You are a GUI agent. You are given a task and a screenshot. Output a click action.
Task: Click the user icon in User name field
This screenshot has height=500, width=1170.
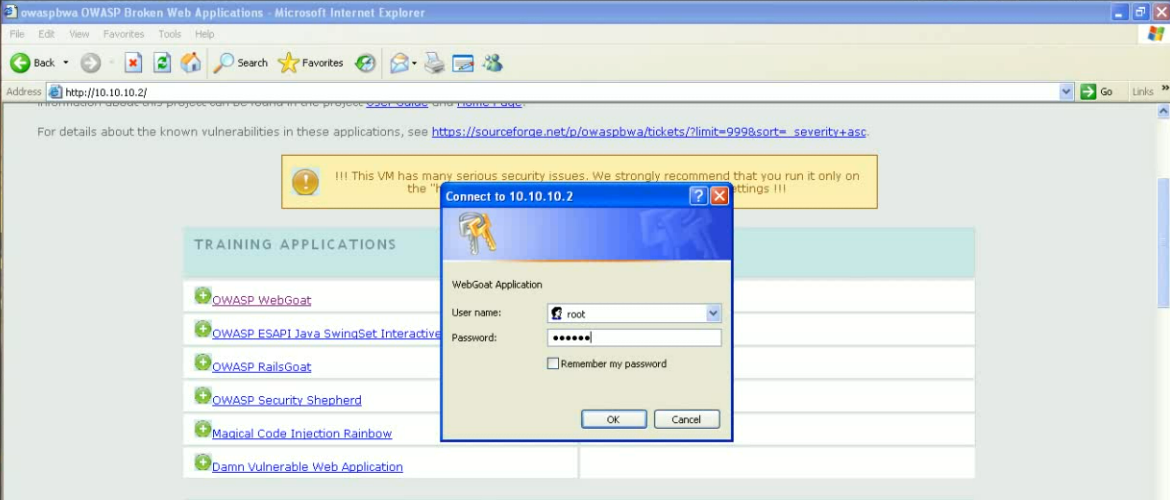[557, 314]
